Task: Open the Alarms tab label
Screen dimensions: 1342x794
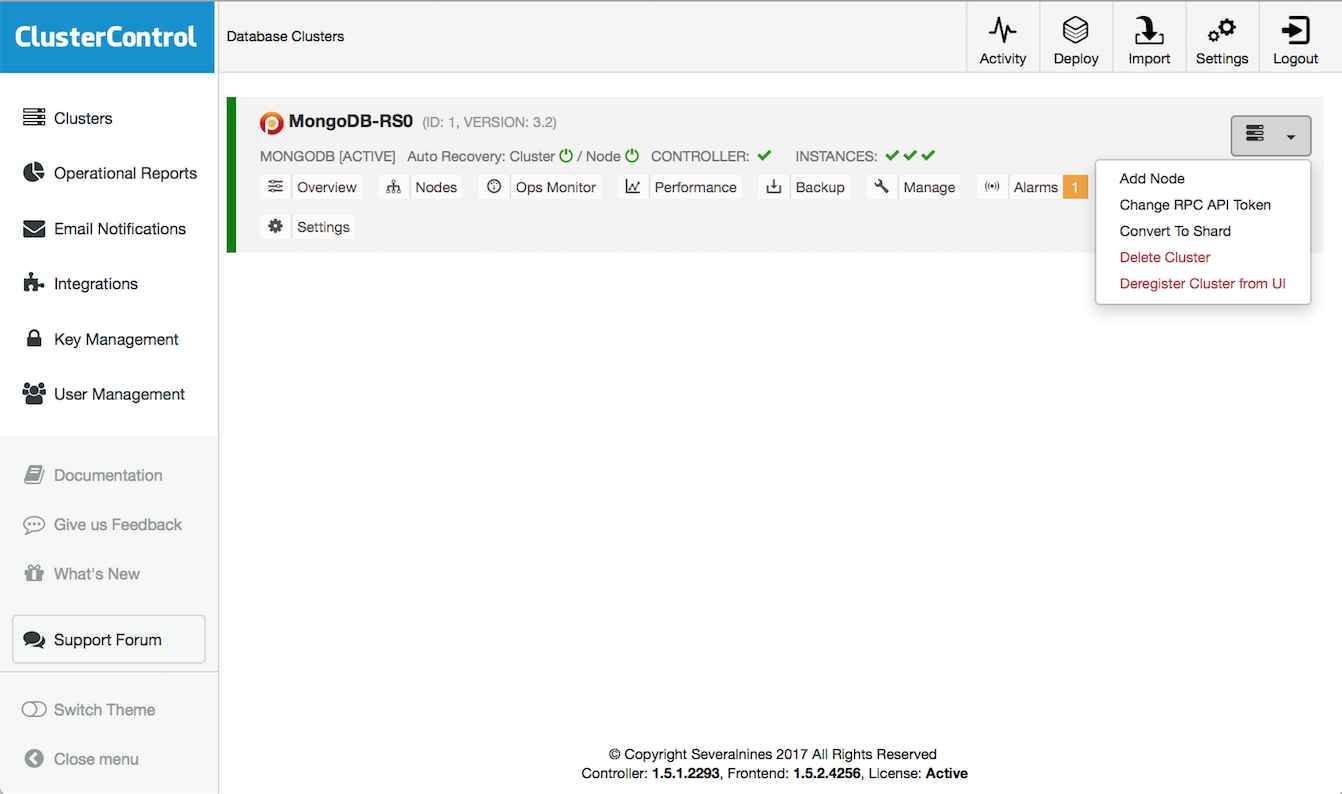Action: pos(1035,187)
